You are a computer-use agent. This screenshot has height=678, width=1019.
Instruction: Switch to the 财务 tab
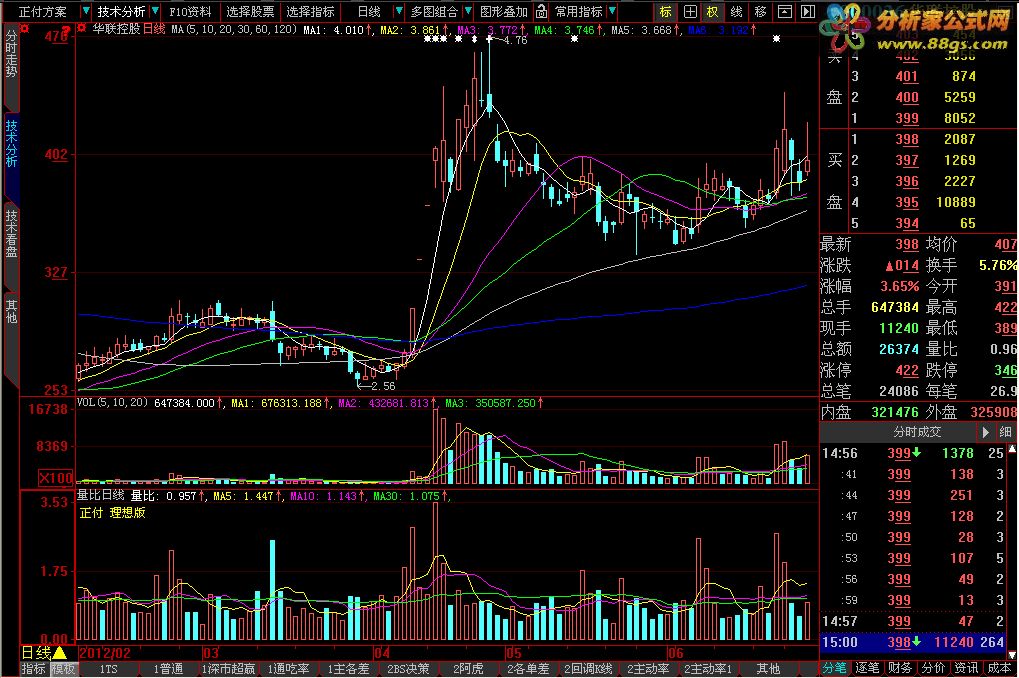click(x=900, y=668)
